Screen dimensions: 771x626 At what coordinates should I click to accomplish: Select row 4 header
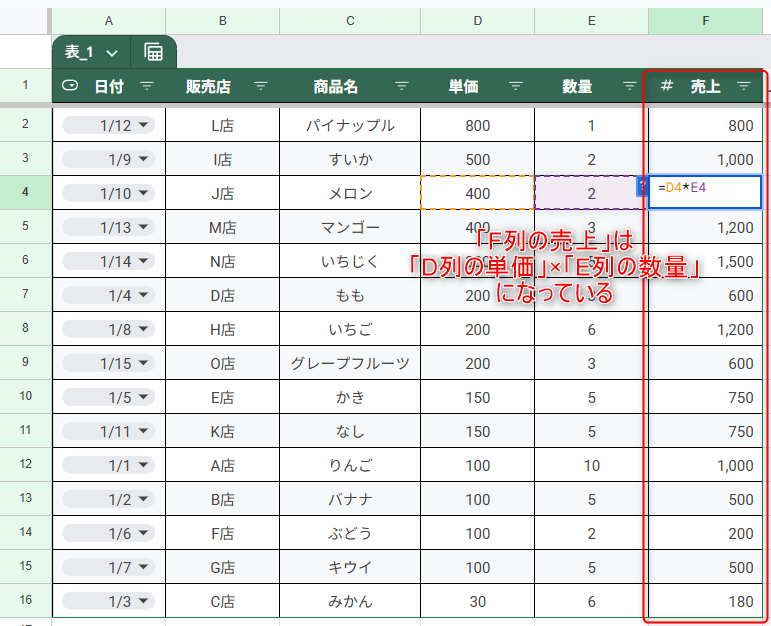(x=25, y=193)
